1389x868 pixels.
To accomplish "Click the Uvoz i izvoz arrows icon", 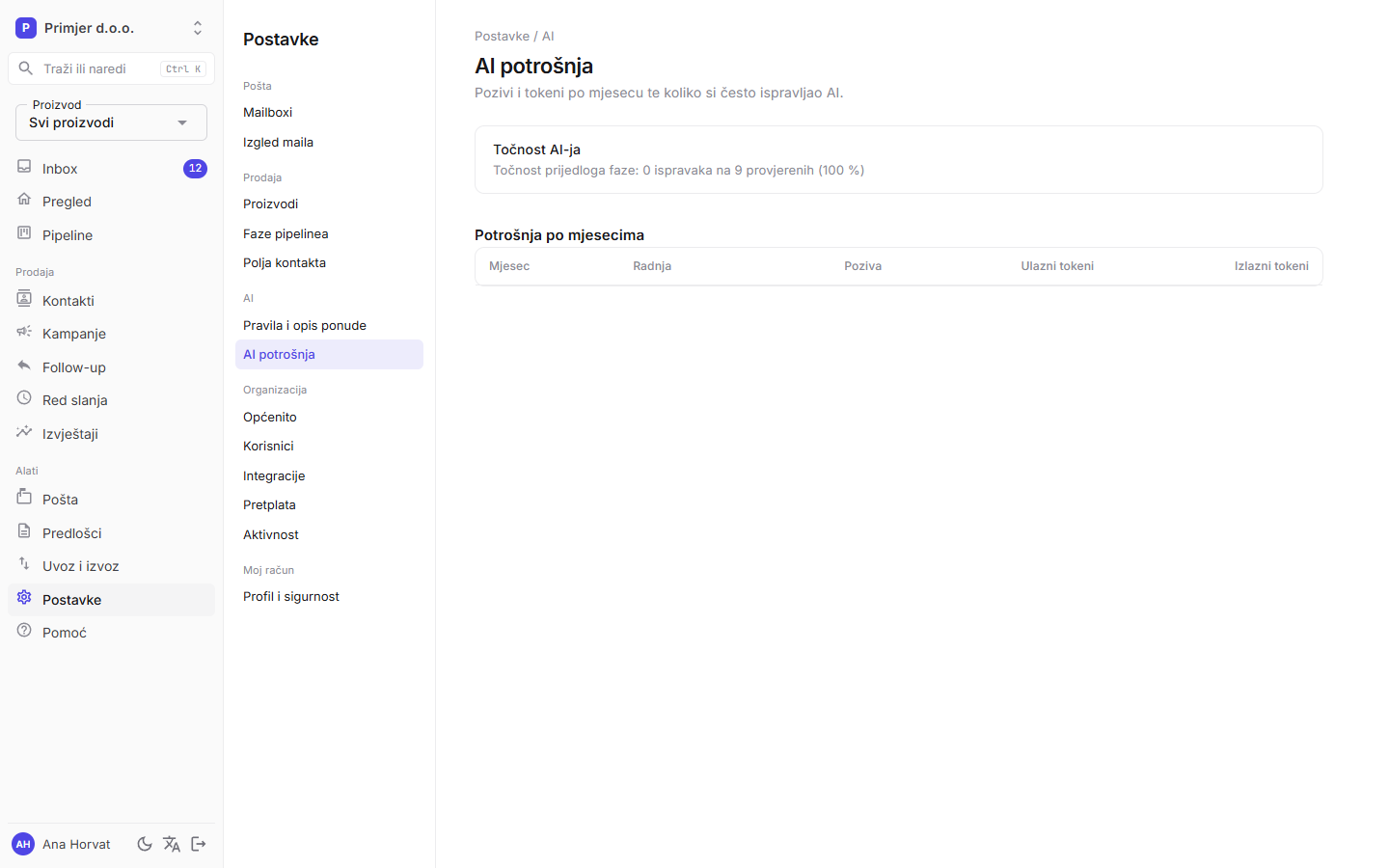I will pyautogui.click(x=24, y=564).
